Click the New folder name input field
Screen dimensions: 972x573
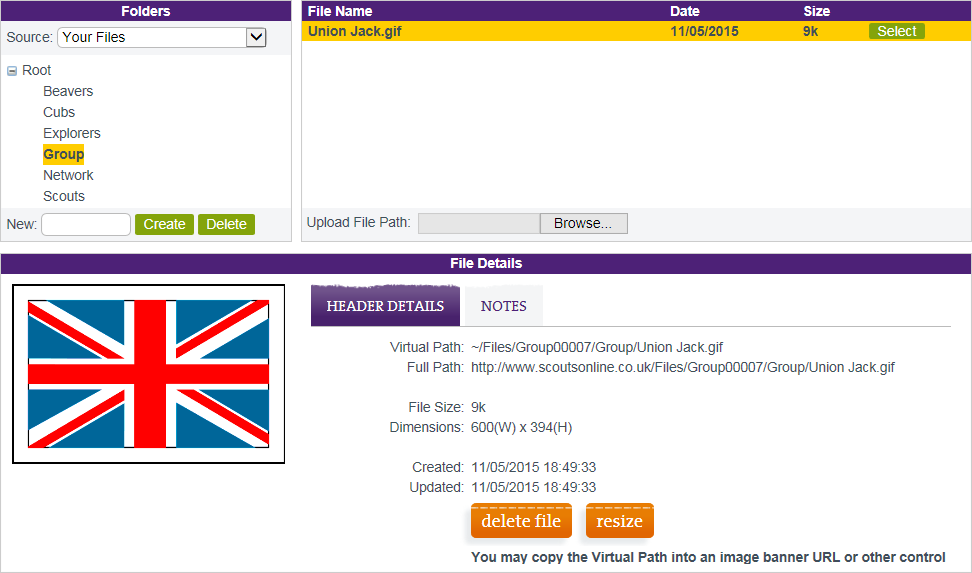coord(86,224)
